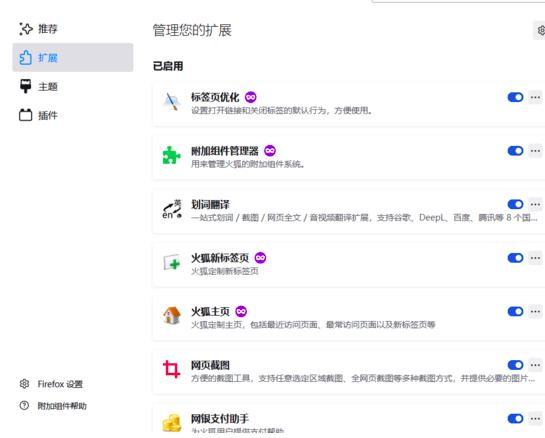Click the green puzzle icon of 附加组件管理器

(x=172, y=155)
